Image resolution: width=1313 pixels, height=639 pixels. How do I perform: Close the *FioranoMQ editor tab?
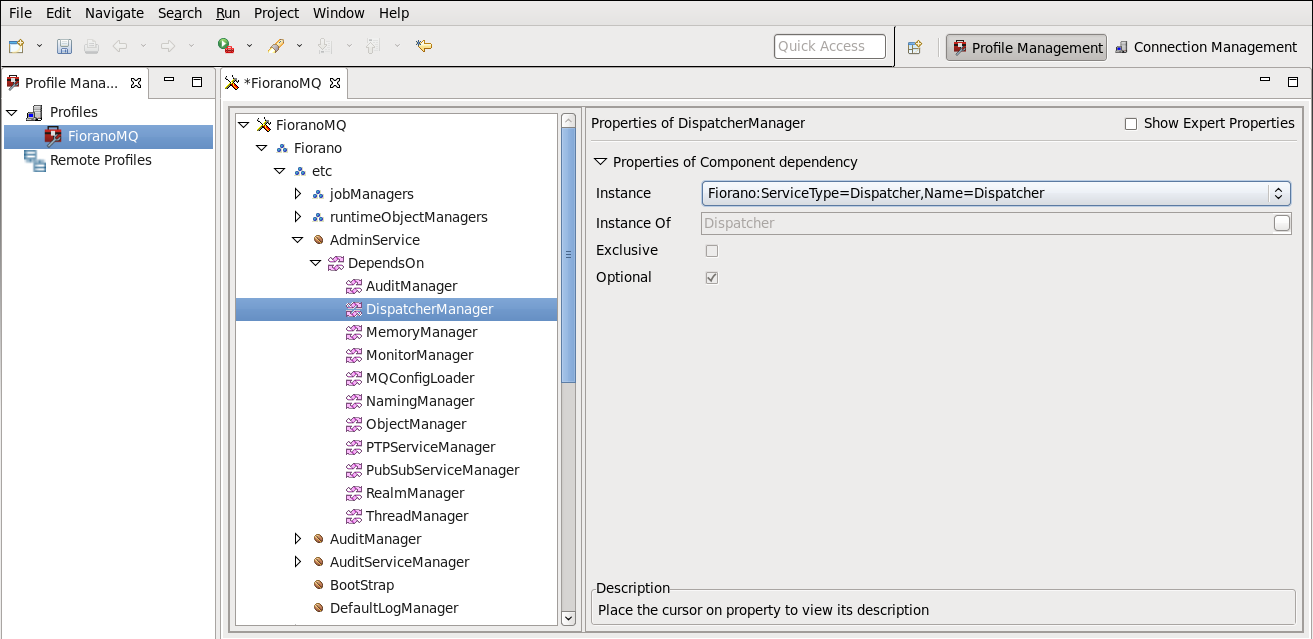335,83
